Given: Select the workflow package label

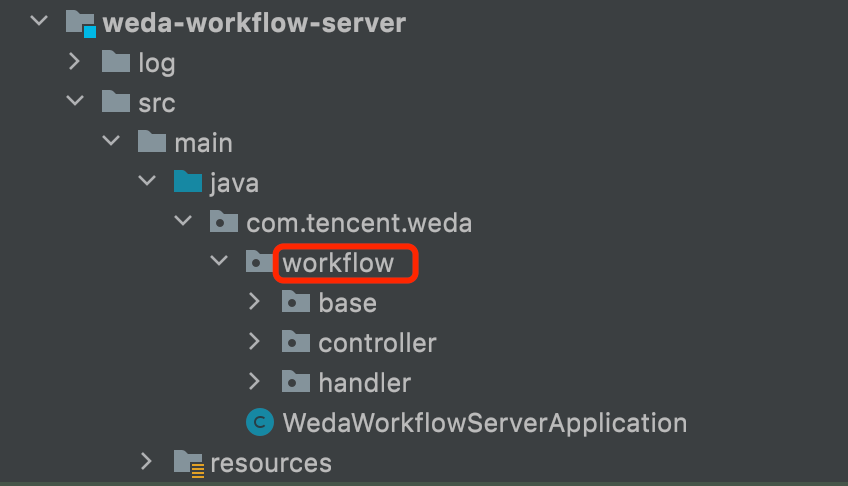Looking at the screenshot, I should [338, 263].
